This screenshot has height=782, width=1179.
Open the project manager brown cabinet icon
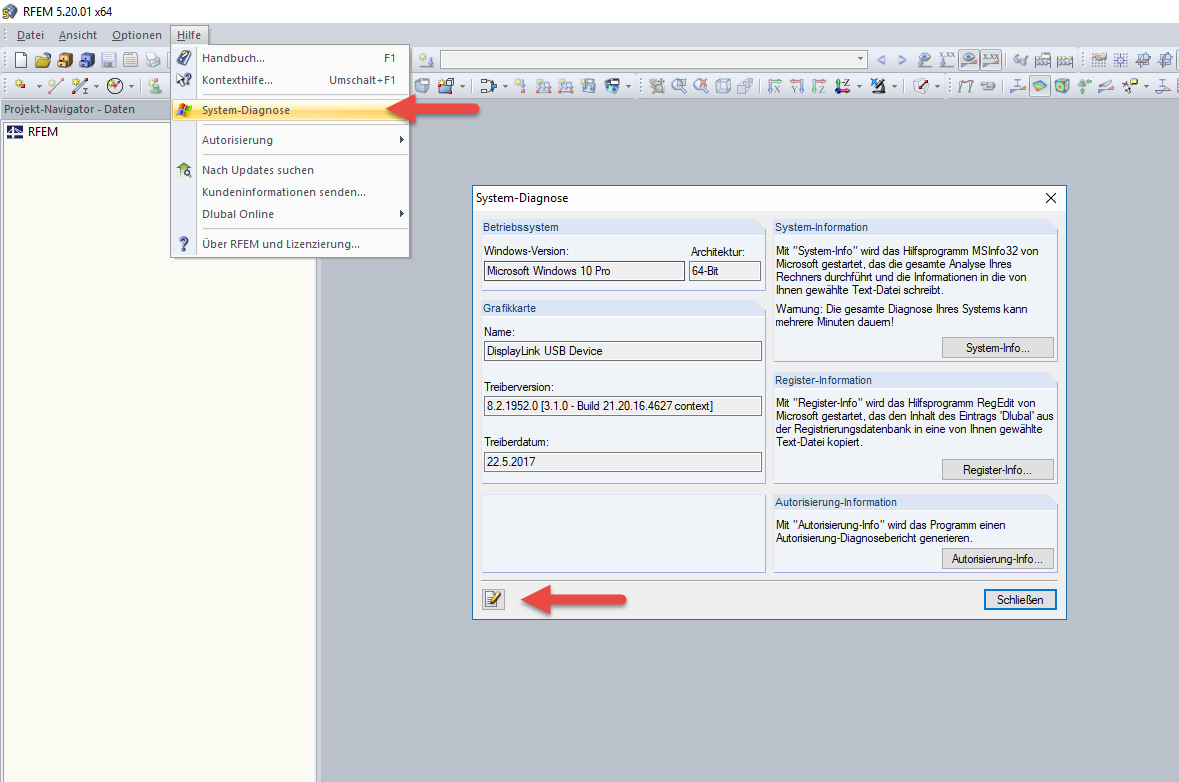point(65,60)
